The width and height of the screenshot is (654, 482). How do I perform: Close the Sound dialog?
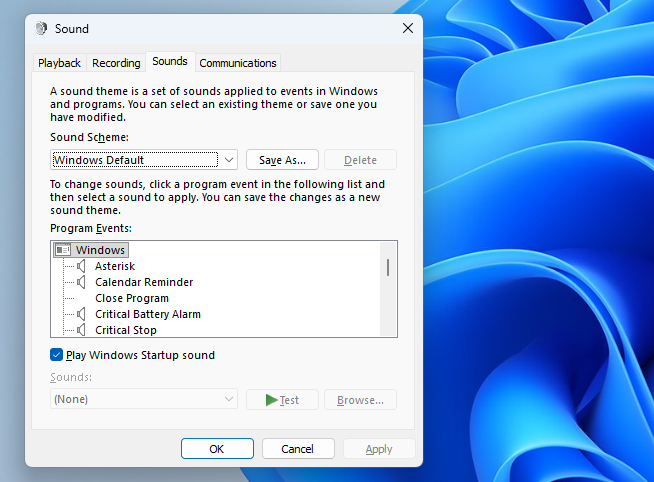408,28
